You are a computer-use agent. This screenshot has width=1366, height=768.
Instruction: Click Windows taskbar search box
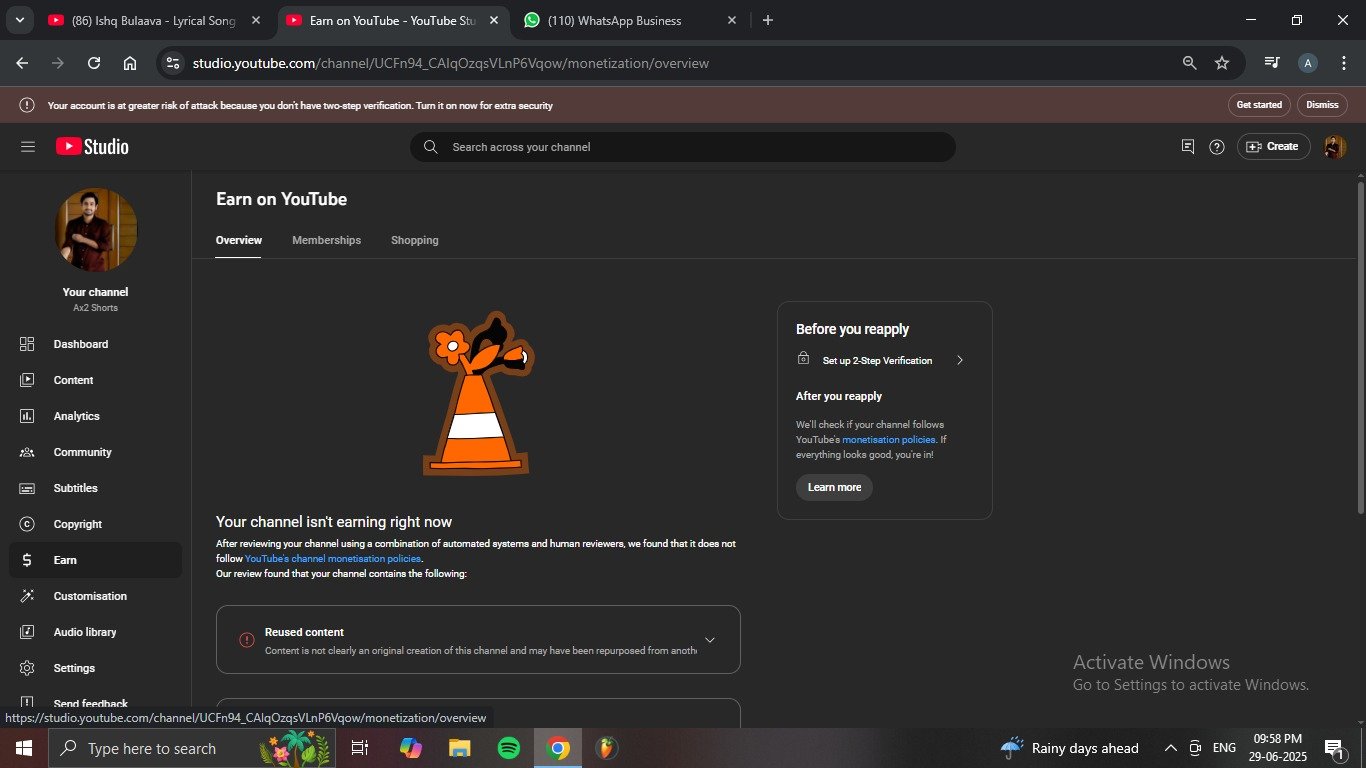pyautogui.click(x=191, y=748)
